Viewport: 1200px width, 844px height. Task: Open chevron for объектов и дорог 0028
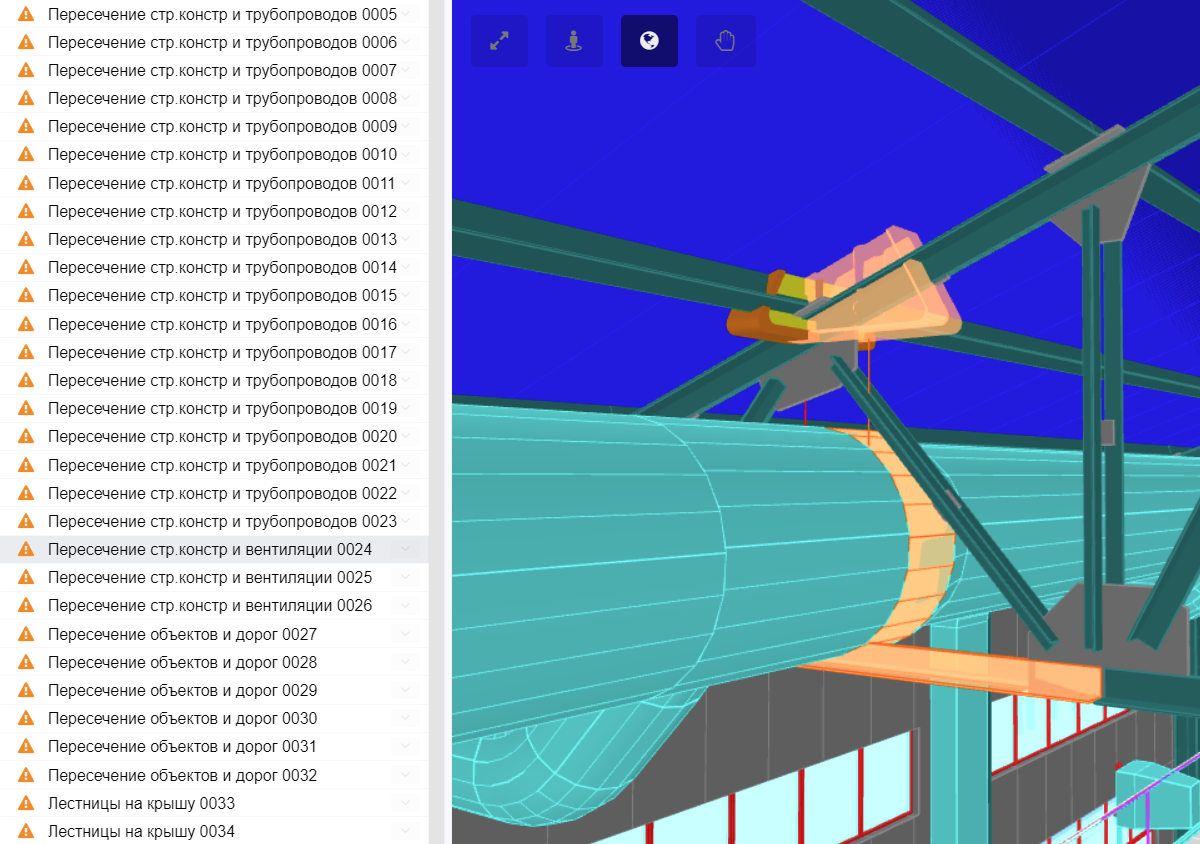405,662
